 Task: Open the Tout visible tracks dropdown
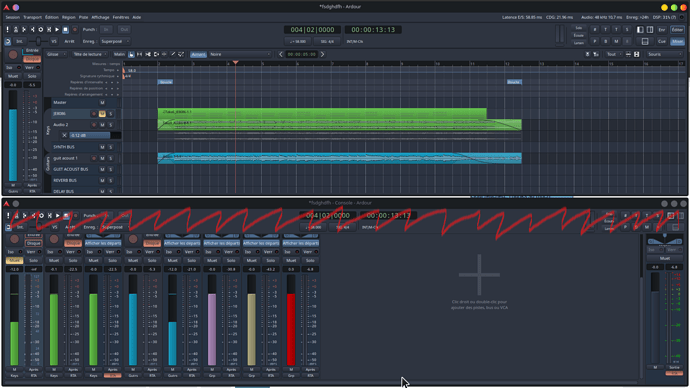[x=613, y=54]
